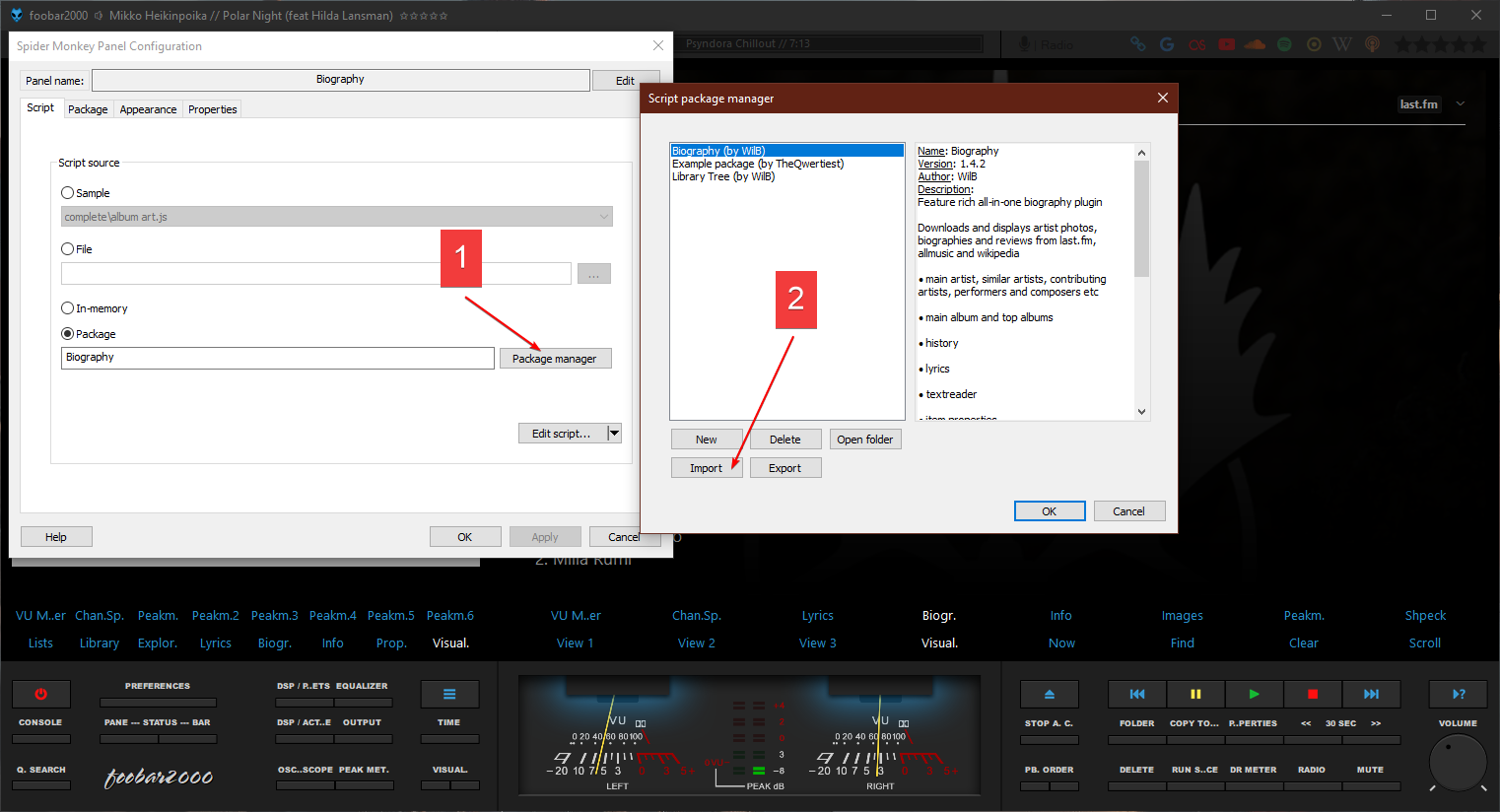Go back to the previous track
The width and height of the screenshot is (1500, 812).
click(1137, 694)
